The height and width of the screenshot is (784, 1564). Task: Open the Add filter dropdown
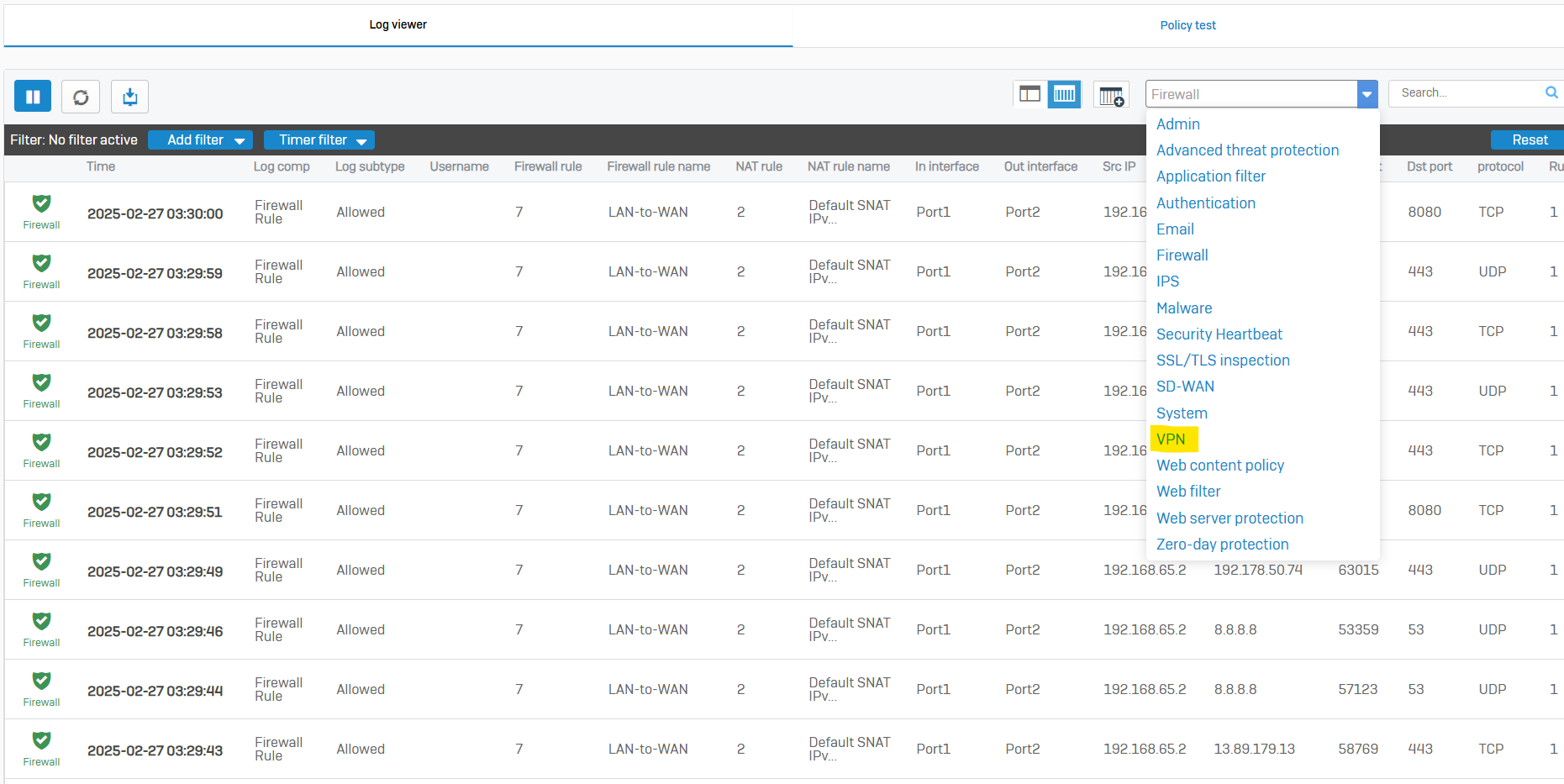pyautogui.click(x=200, y=140)
